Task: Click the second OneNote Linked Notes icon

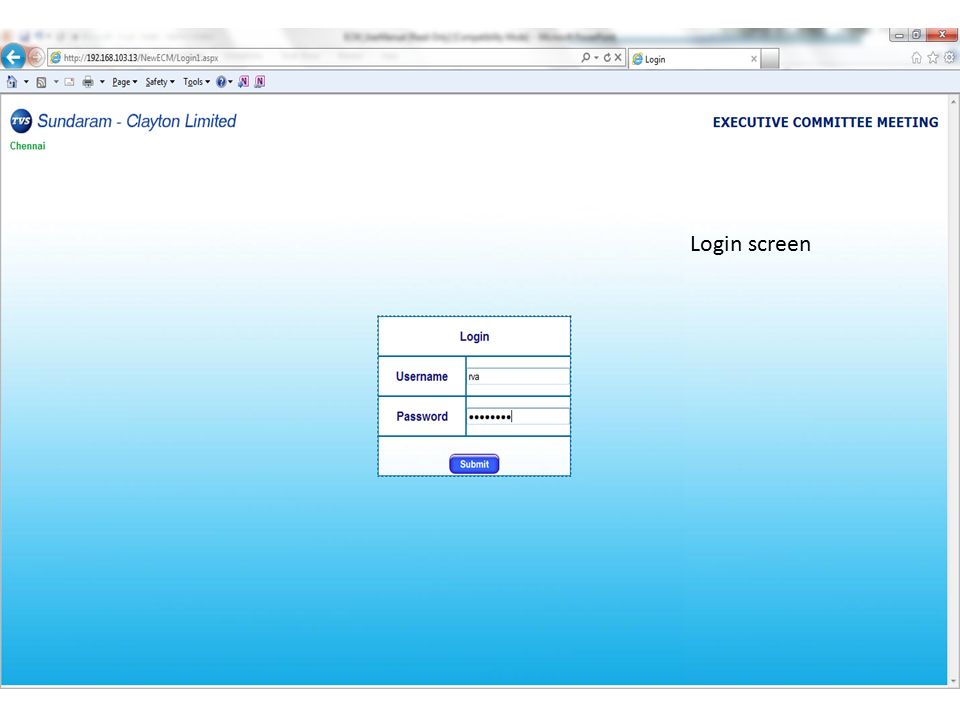Action: (260, 81)
